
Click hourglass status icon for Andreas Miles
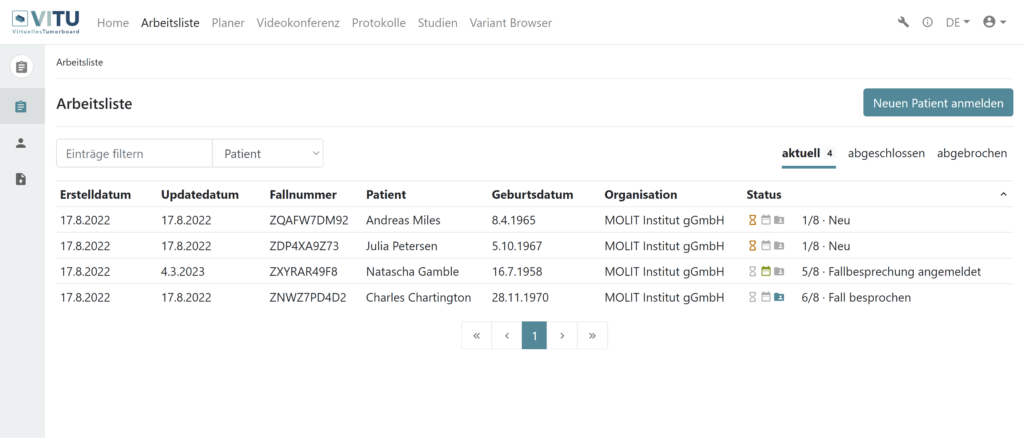coord(752,221)
